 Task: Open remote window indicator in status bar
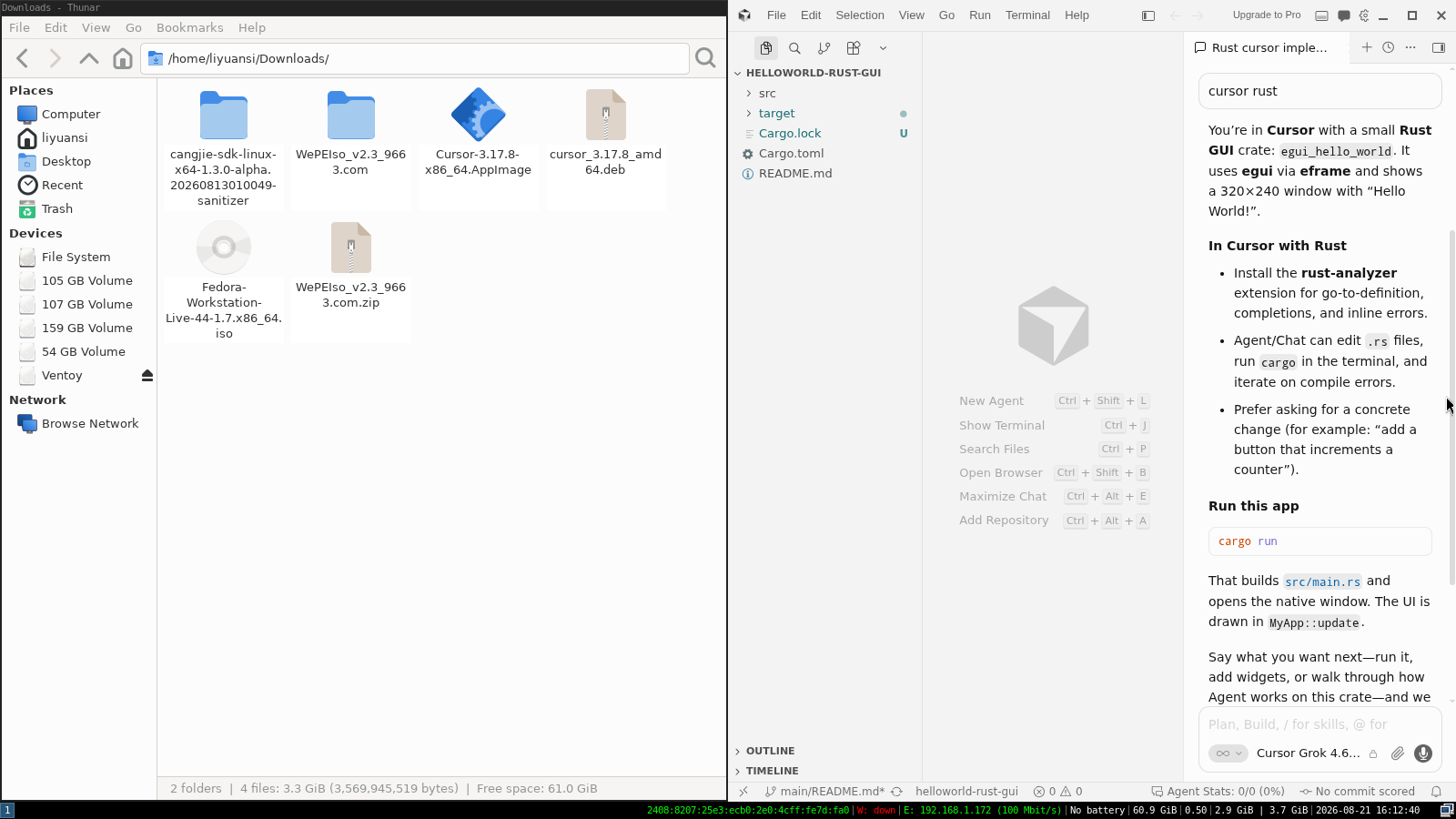743,792
